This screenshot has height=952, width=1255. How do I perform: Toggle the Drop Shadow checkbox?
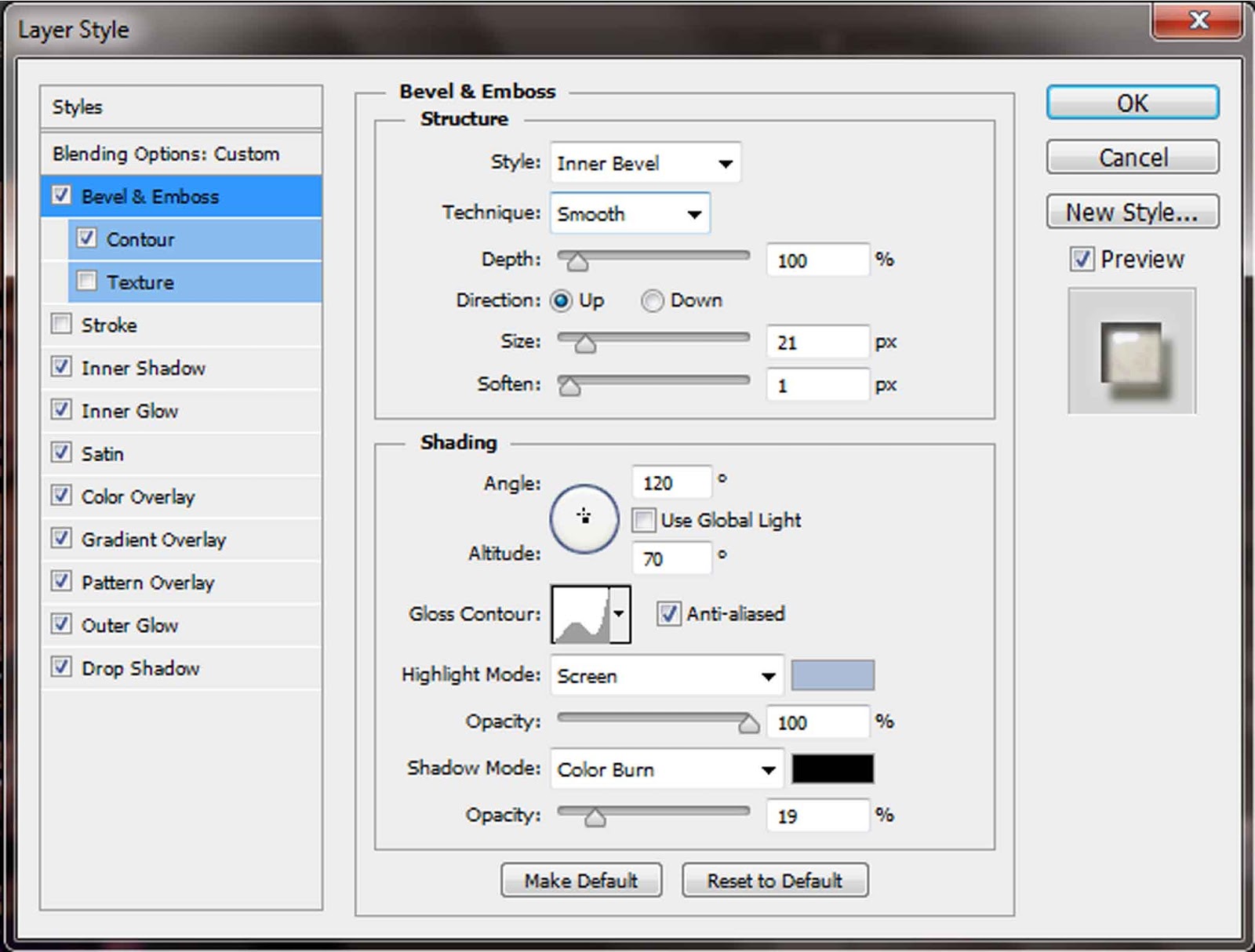61,667
